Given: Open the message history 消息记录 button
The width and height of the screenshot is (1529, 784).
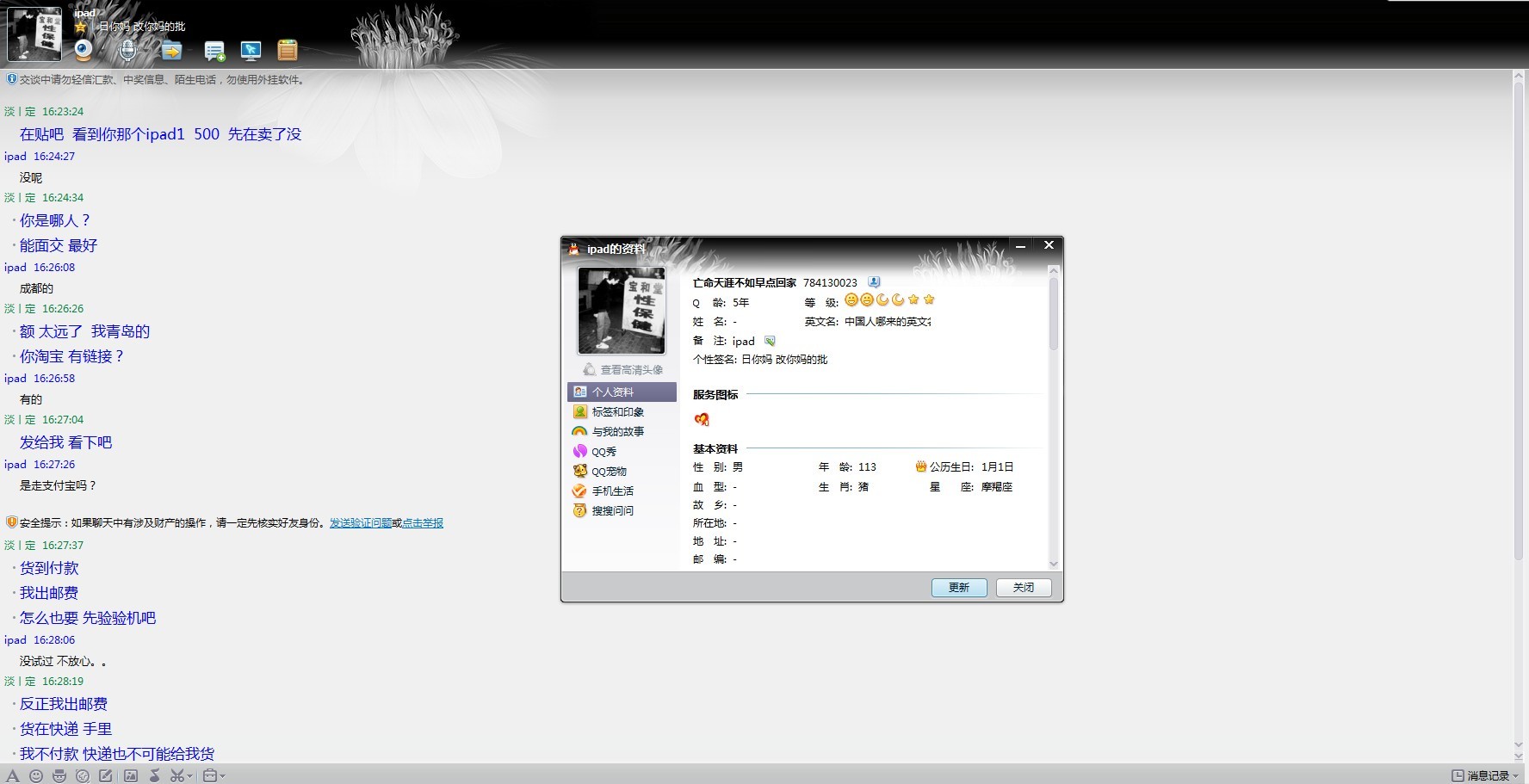Looking at the screenshot, I should click(1481, 775).
